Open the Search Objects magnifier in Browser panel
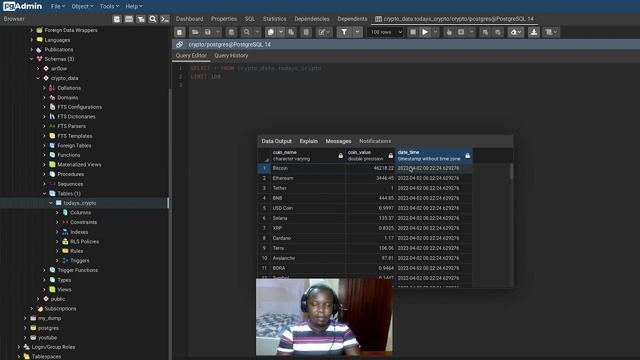This screenshot has height=360, width=640. tap(153, 19)
